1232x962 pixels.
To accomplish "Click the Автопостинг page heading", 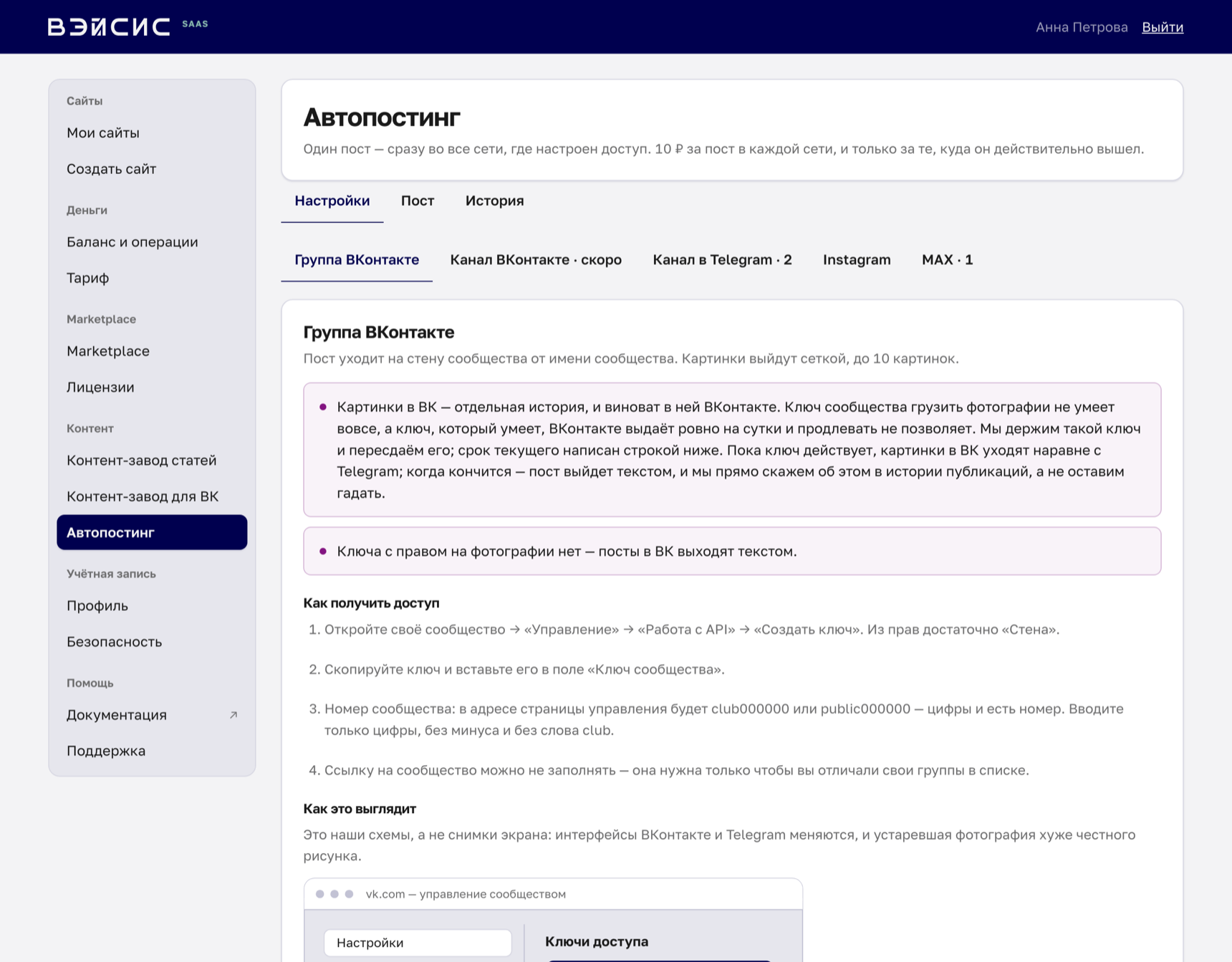I will [x=382, y=117].
